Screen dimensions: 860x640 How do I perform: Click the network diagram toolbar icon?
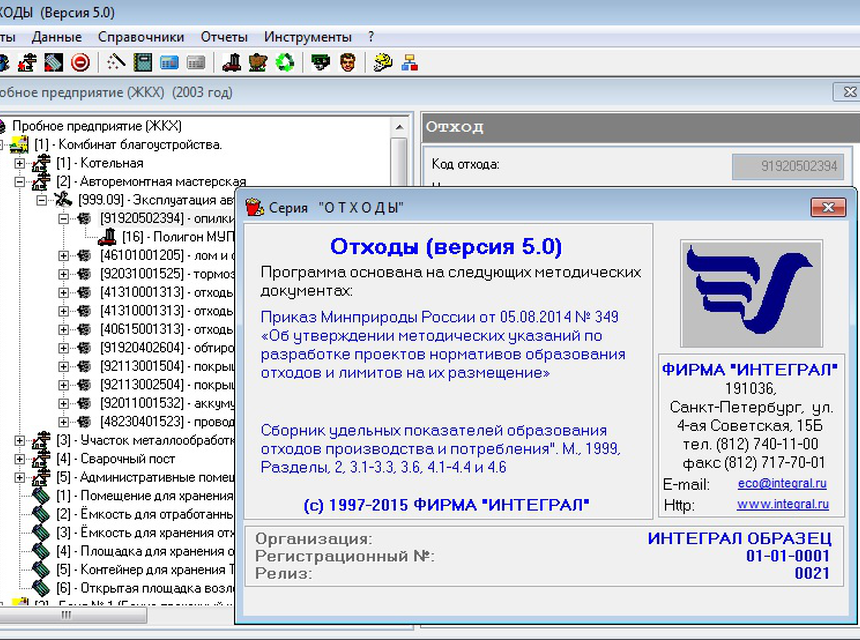tap(409, 63)
